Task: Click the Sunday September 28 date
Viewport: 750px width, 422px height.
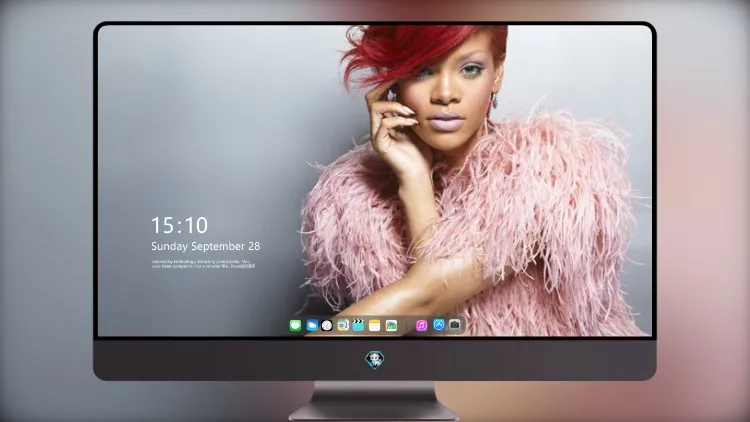Action: point(206,246)
